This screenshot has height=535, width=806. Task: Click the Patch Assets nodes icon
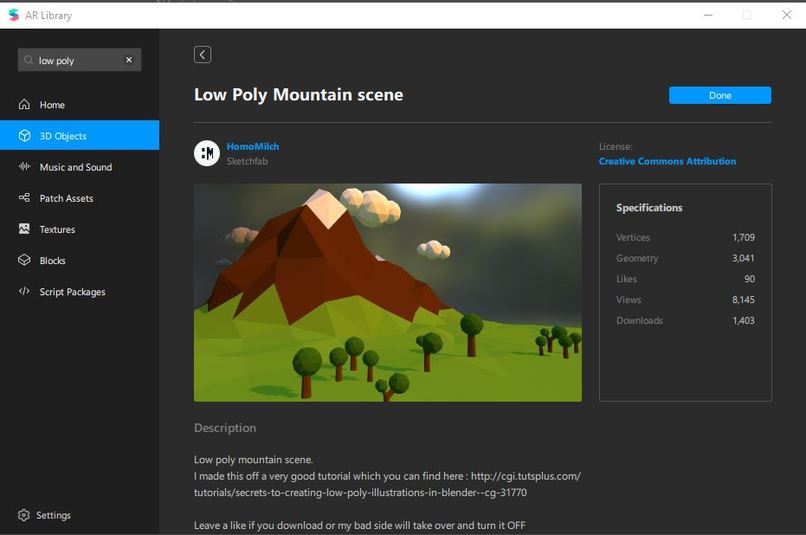tap(24, 198)
